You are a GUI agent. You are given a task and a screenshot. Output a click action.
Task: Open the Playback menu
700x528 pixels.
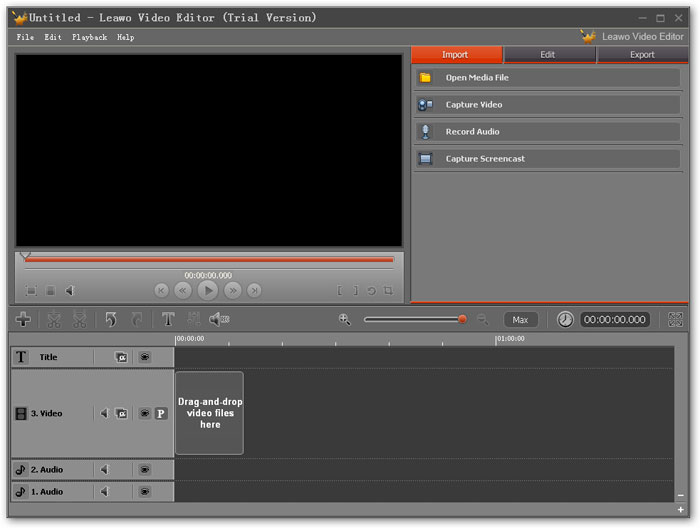tap(89, 37)
